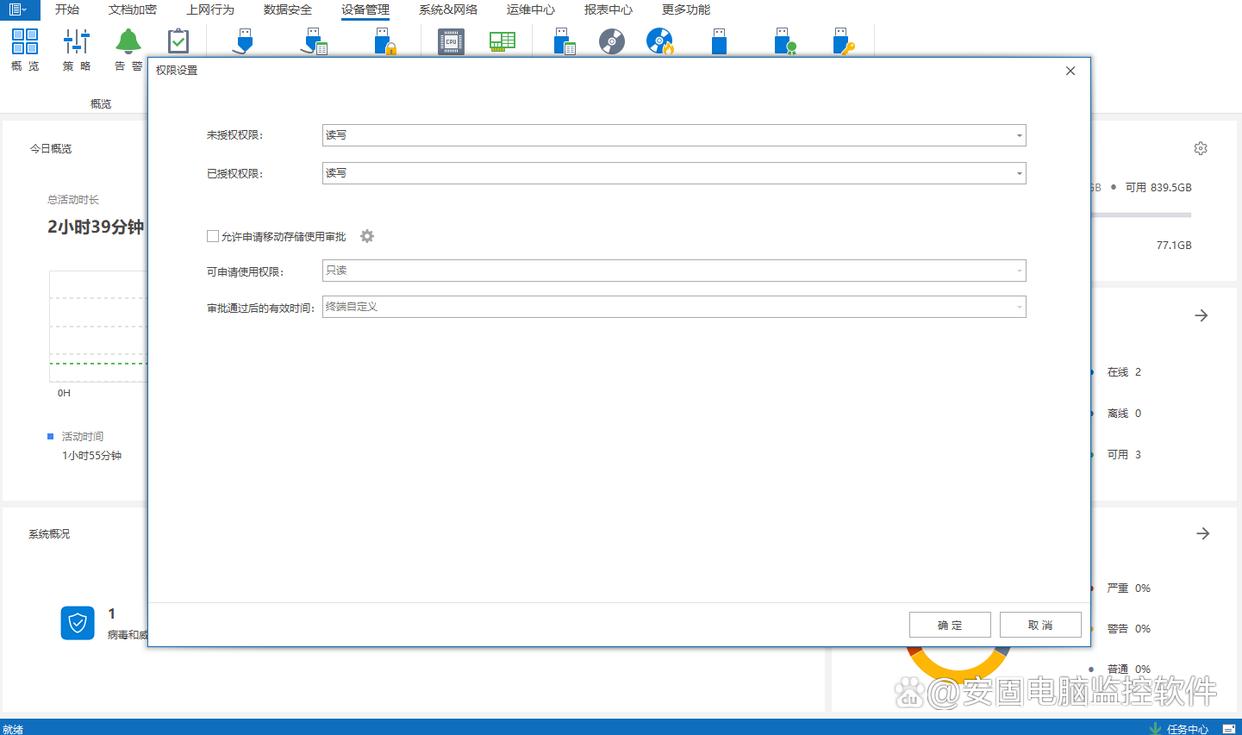
Task: Click the 可用 3 status text
Action: (x=1124, y=454)
